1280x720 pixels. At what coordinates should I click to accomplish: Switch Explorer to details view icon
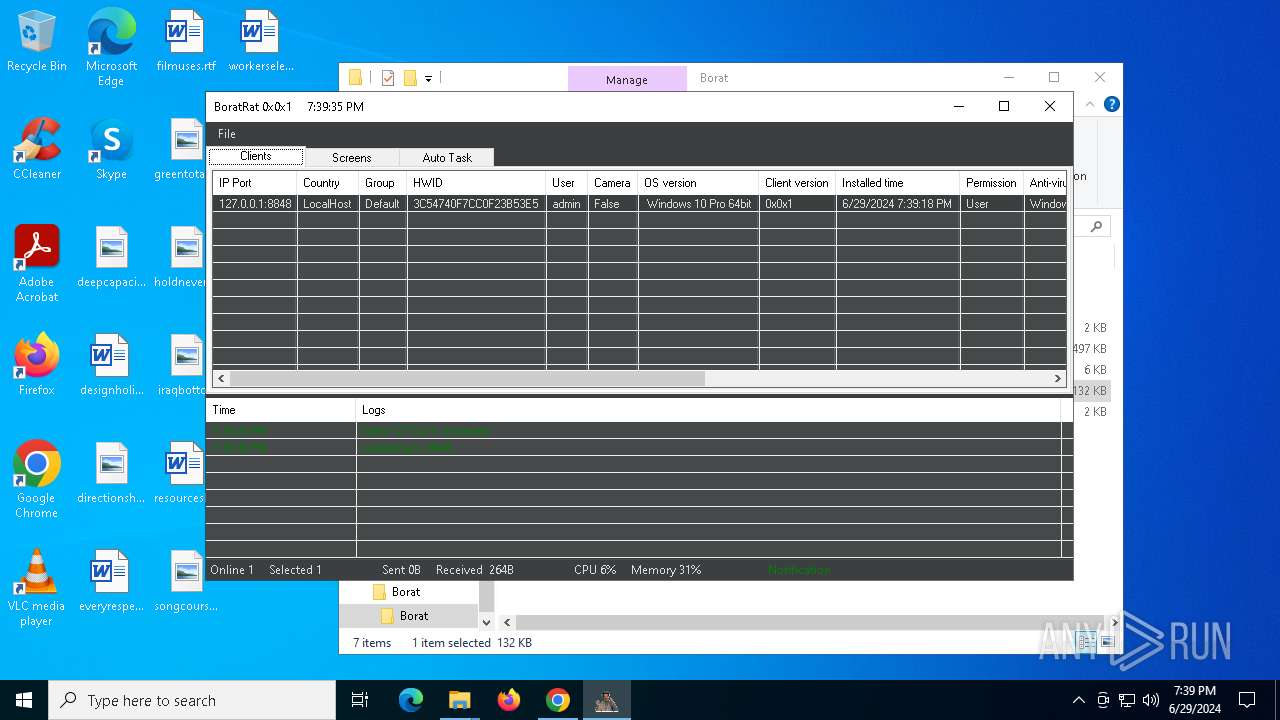coord(1086,642)
